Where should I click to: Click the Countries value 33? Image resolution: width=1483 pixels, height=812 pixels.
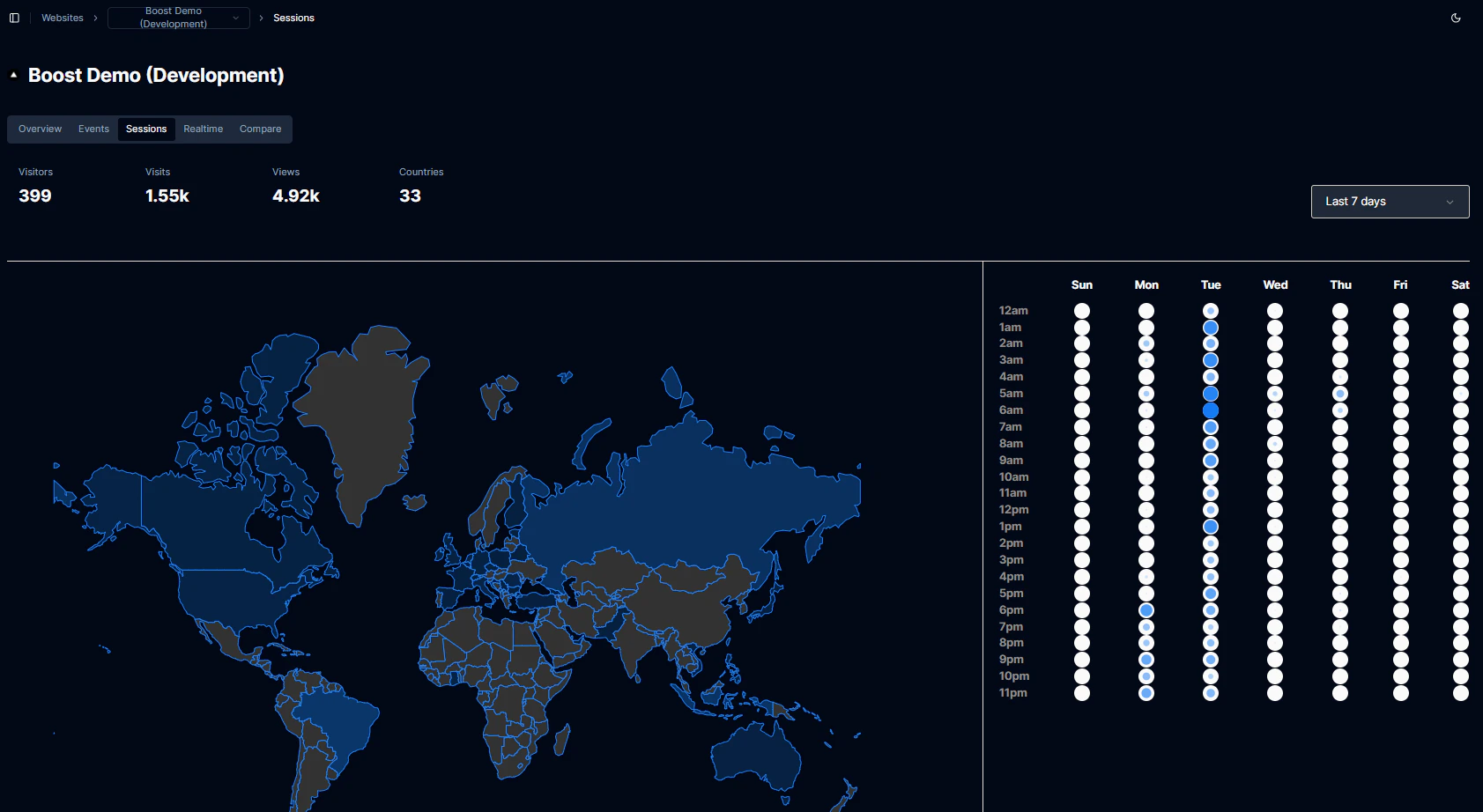click(x=410, y=196)
